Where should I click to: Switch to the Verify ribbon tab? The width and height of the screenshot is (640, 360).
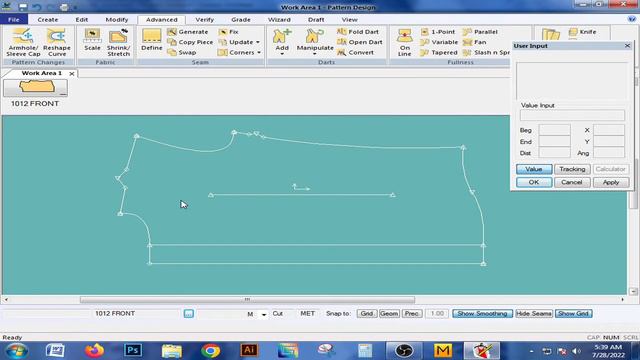pyautogui.click(x=204, y=20)
